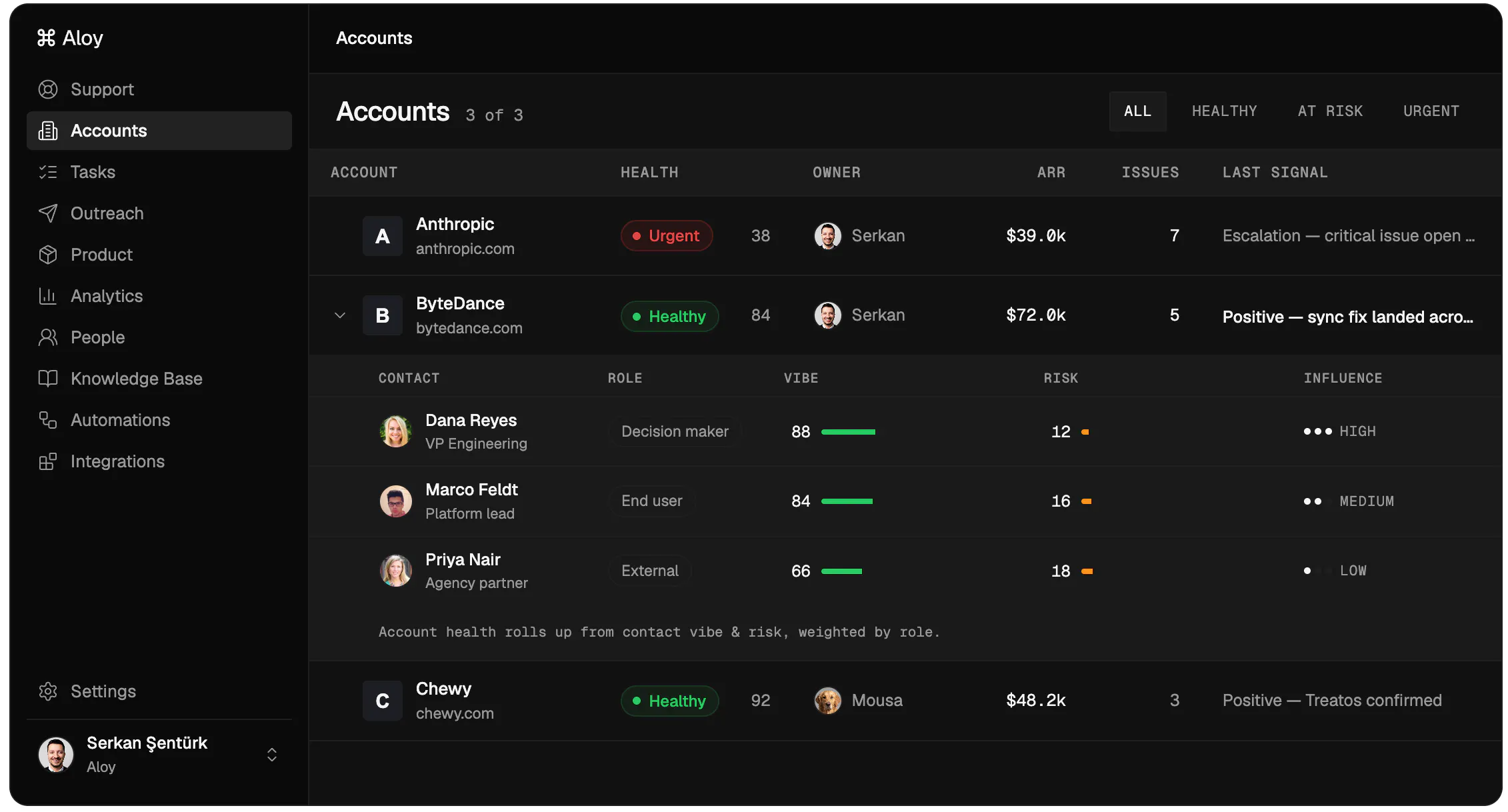The height and width of the screenshot is (812, 1508).
Task: Click the $72.0k ARR value
Action: tap(1036, 315)
